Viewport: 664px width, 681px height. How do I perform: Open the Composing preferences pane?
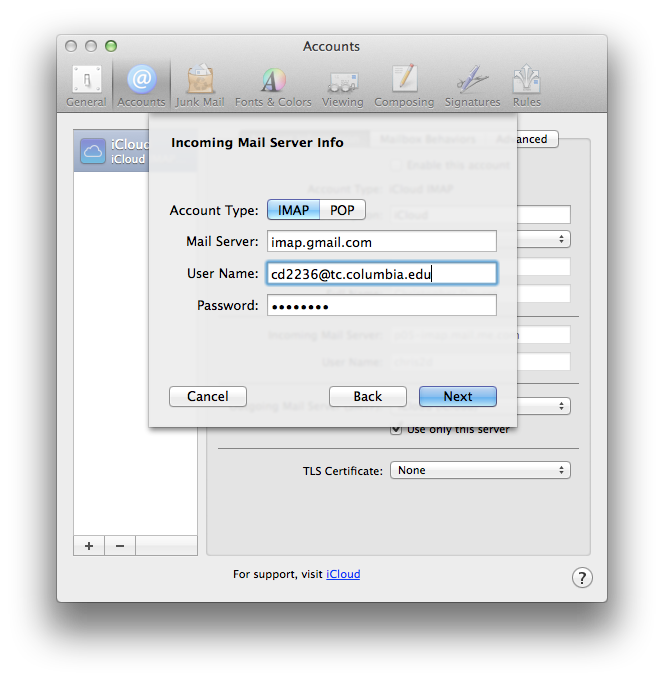(404, 86)
